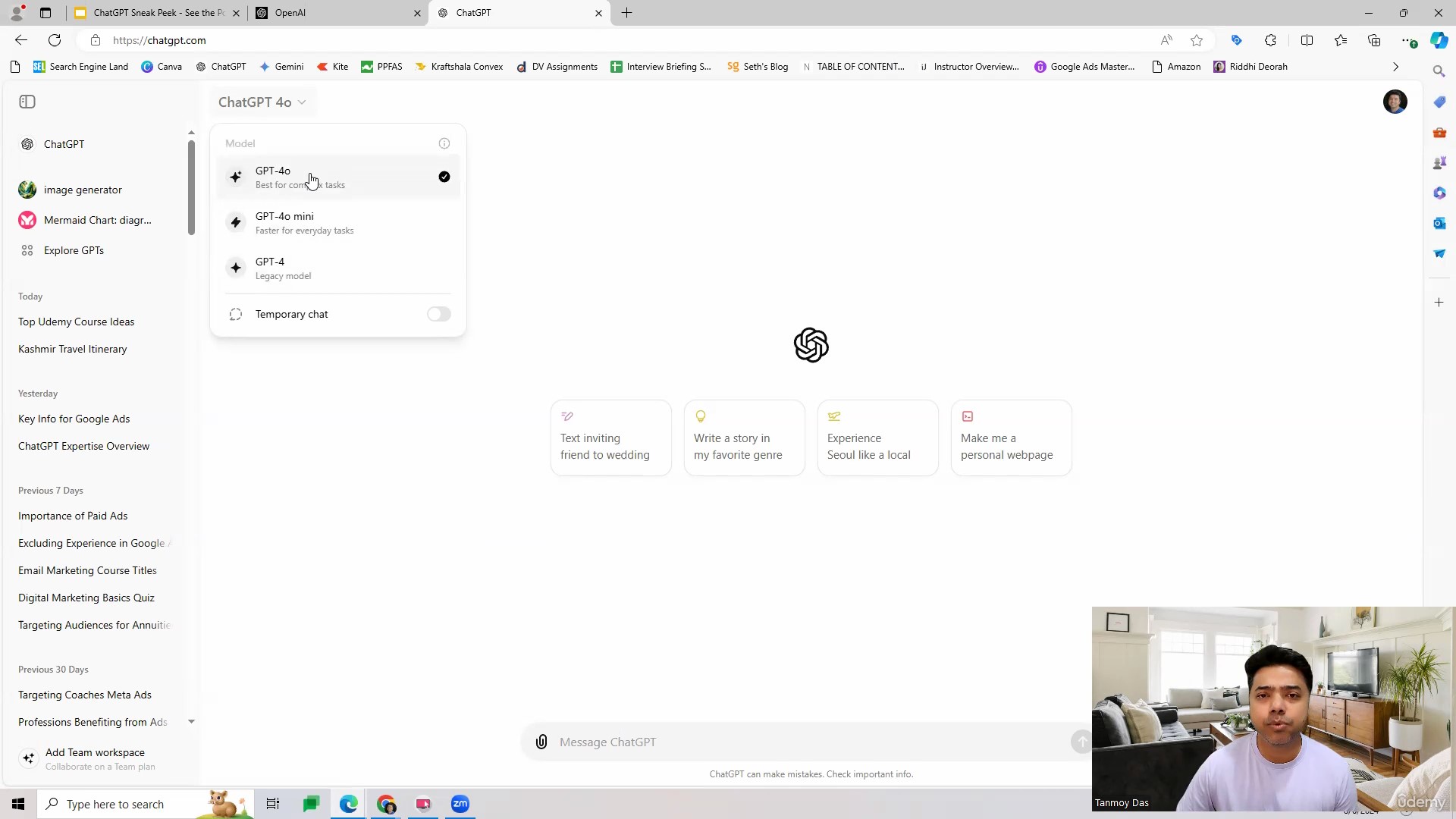Open browser collections icon
The height and width of the screenshot is (819, 1456).
coord(1374,40)
